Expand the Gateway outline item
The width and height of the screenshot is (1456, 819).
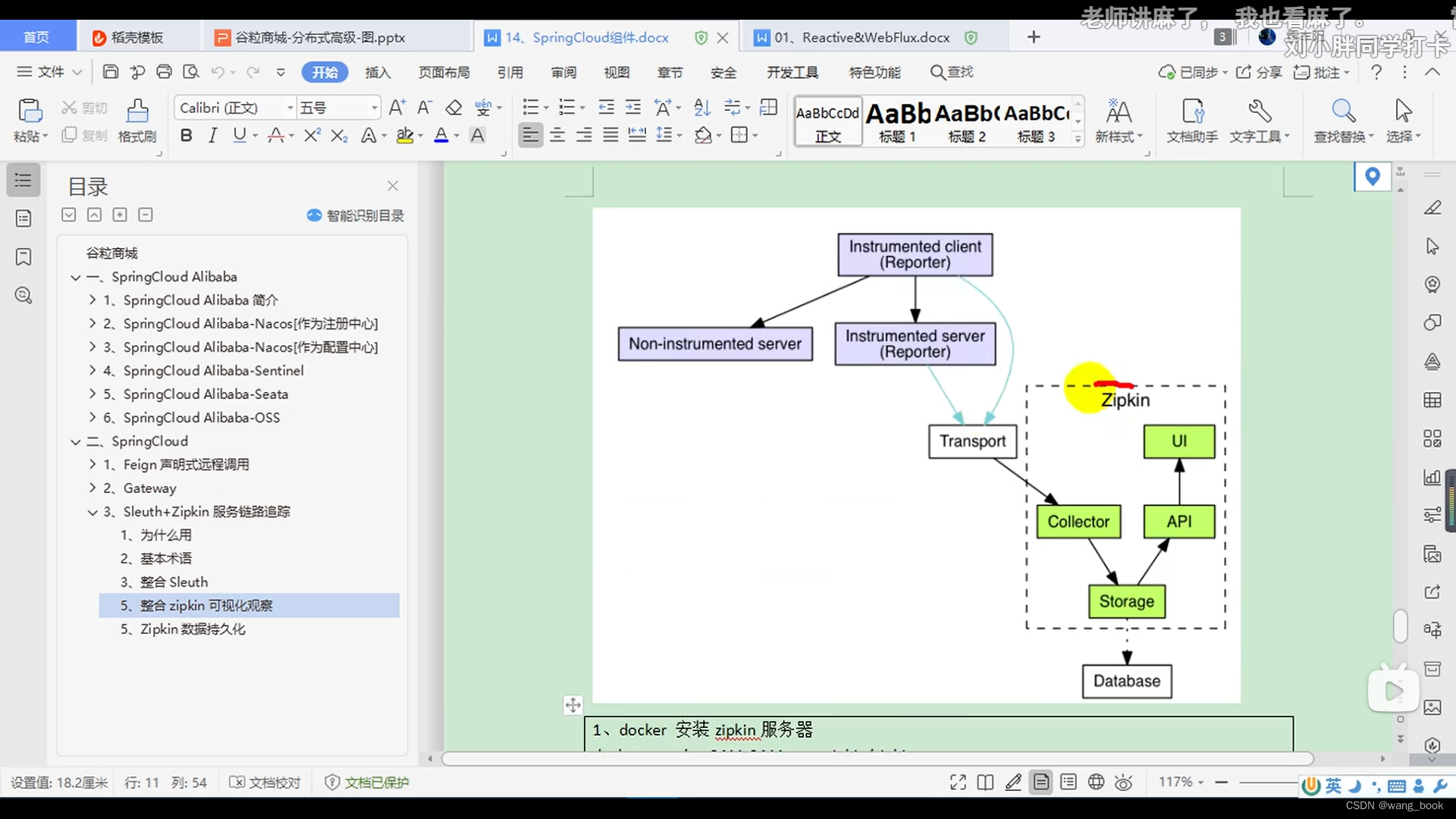click(x=93, y=488)
